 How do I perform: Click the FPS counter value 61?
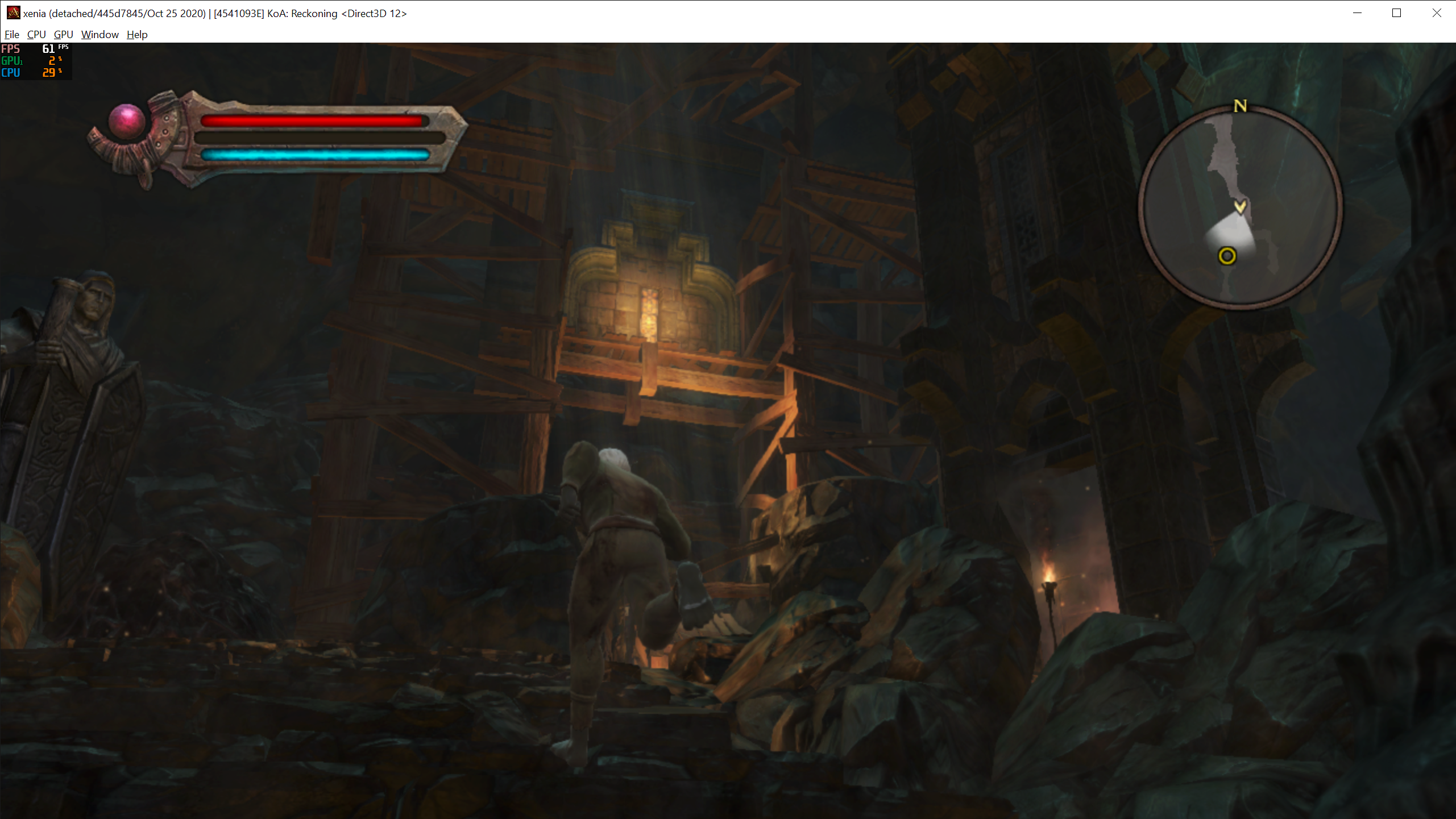(x=49, y=49)
